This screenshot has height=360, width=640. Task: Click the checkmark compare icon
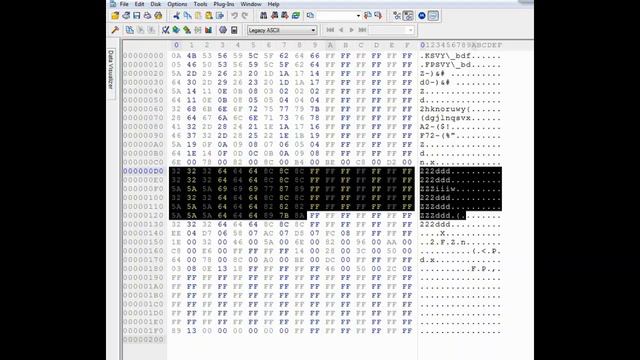tap(165, 30)
